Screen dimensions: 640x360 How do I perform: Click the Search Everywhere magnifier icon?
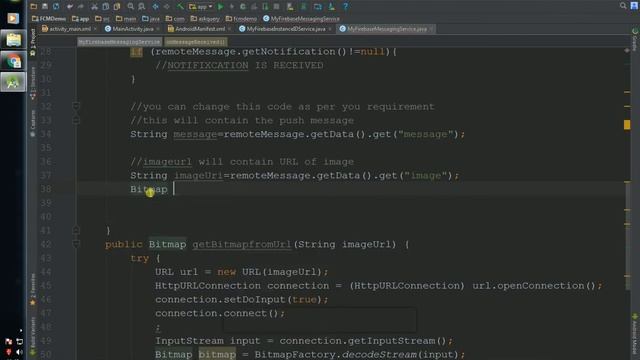tap(623, 6)
